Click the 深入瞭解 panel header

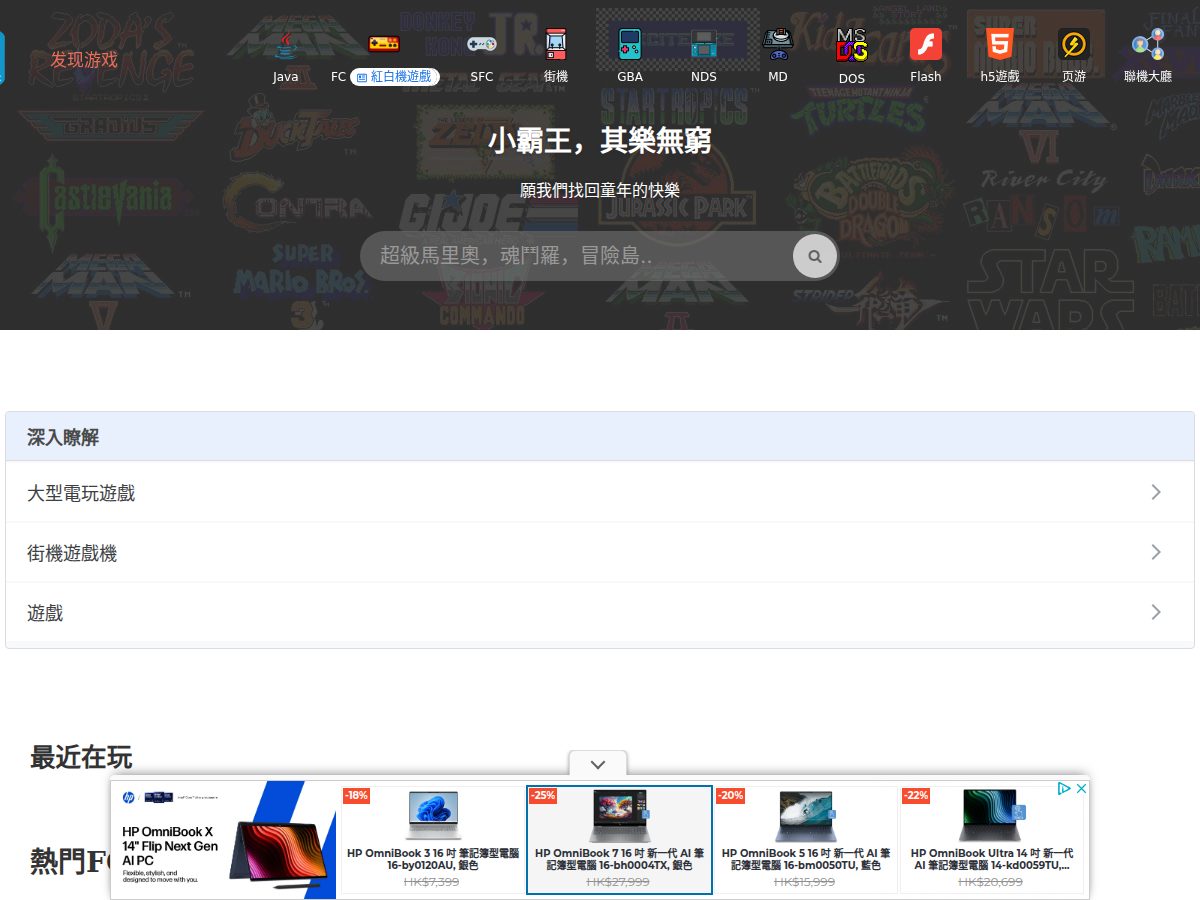(600, 437)
